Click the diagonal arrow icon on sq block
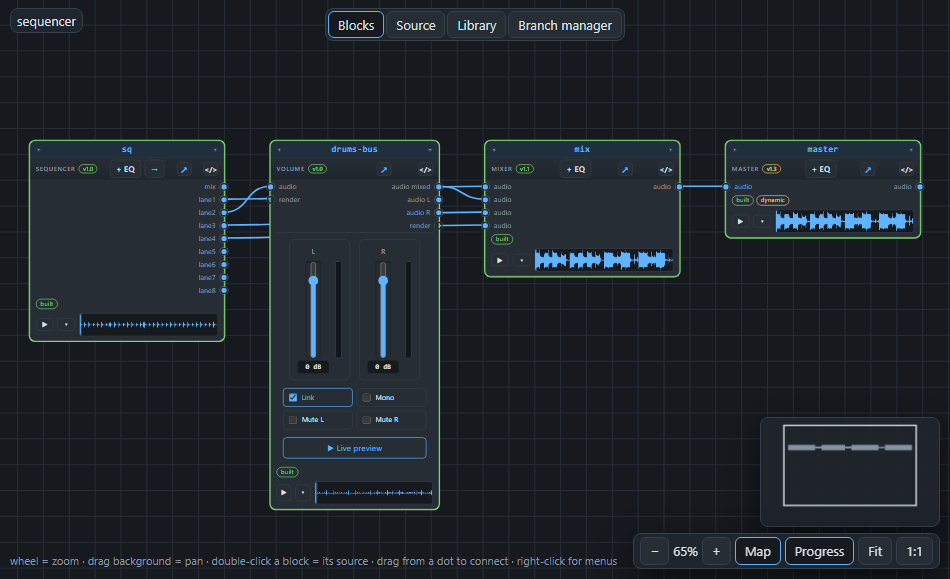 point(184,170)
